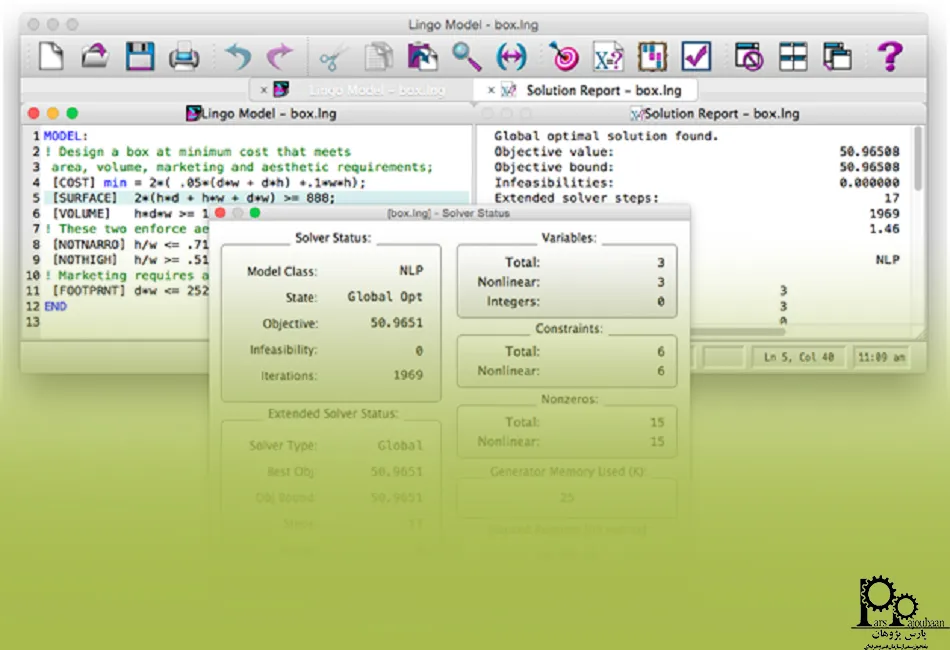Undo the last edit
The image size is (950, 650).
[237, 56]
